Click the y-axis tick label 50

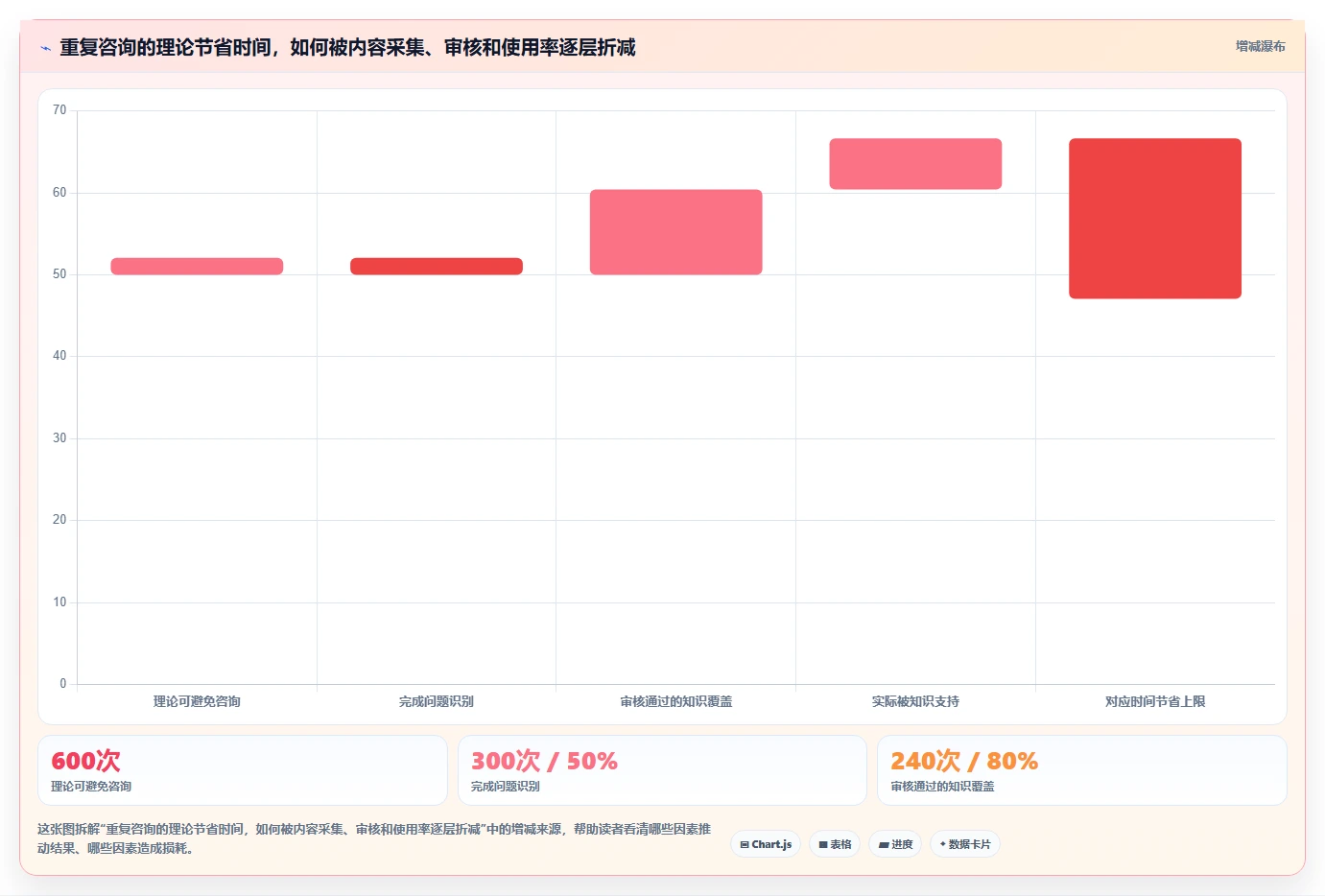(59, 274)
